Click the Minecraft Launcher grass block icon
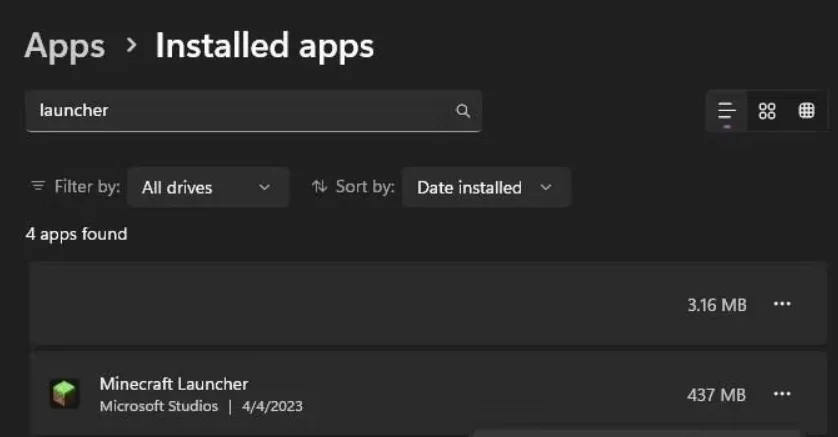 tap(65, 393)
